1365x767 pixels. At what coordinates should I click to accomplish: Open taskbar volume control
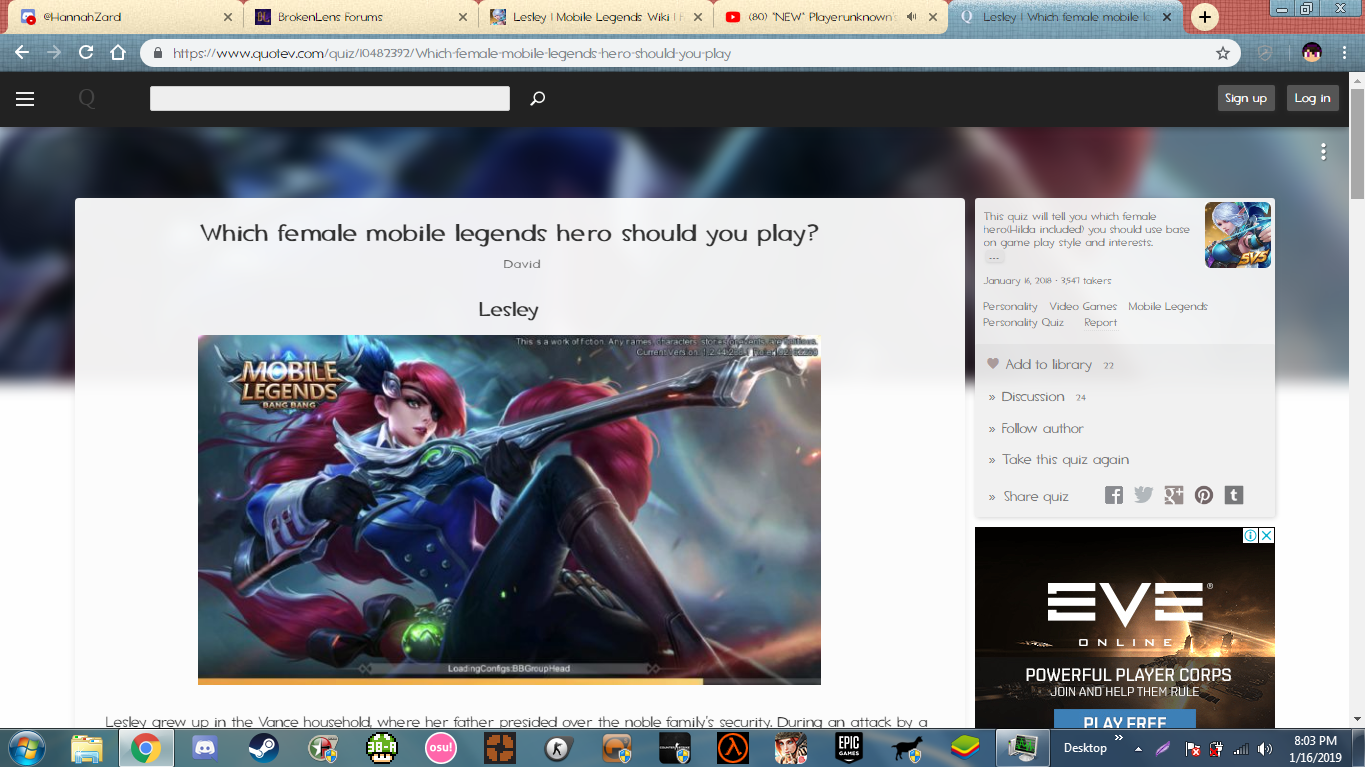click(x=1265, y=749)
